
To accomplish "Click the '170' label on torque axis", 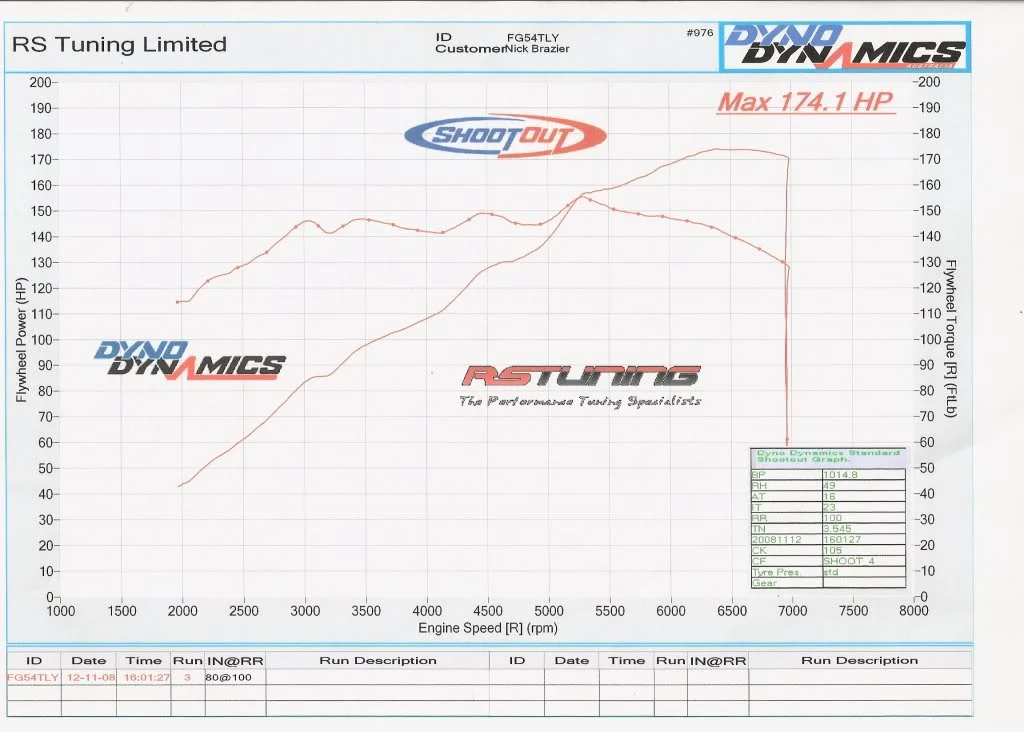I will pyautogui.click(x=929, y=159).
